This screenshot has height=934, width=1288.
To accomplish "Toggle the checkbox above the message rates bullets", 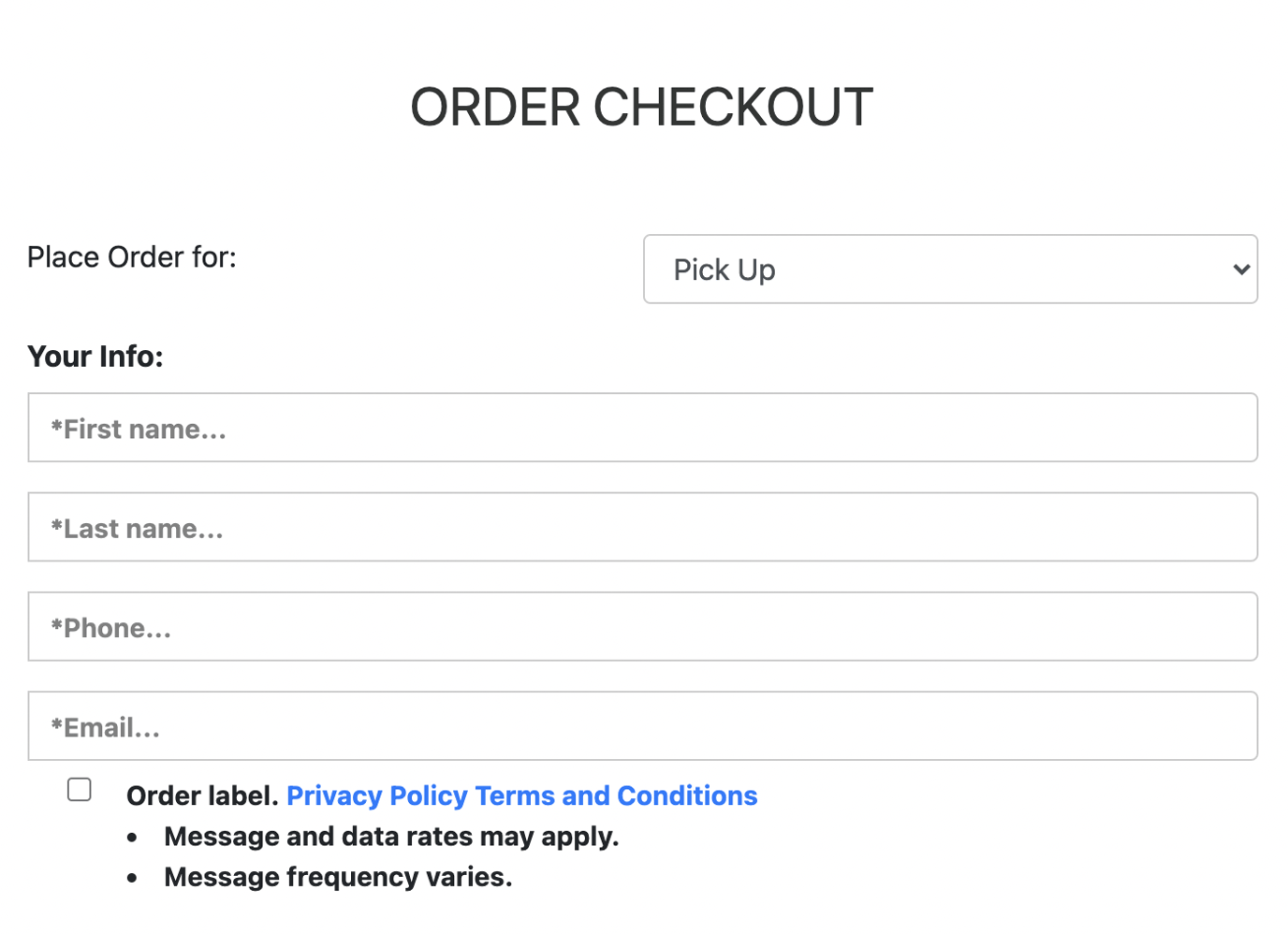I will tap(79, 789).
